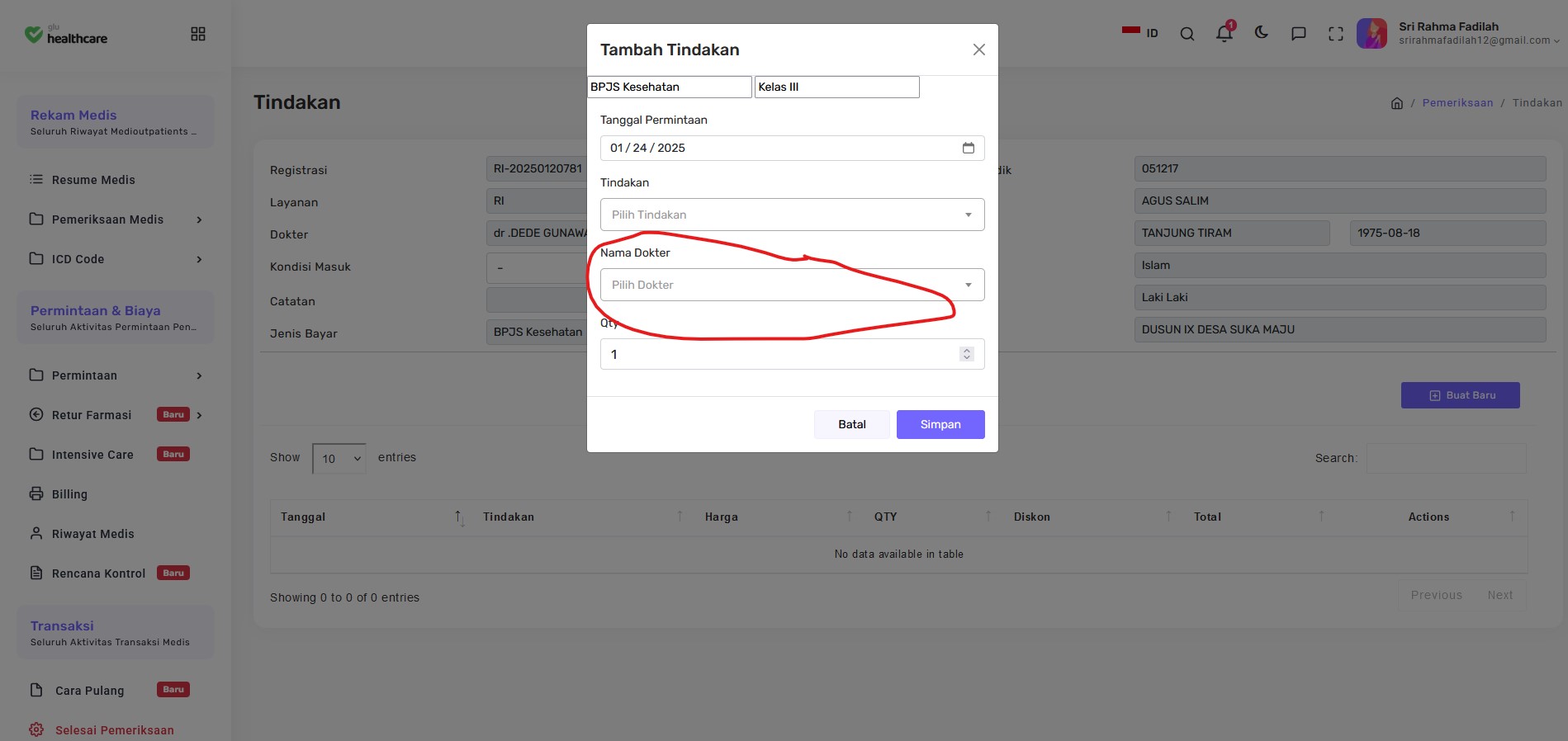Click the Simpan button
This screenshot has width=1568, height=741.
click(x=940, y=424)
